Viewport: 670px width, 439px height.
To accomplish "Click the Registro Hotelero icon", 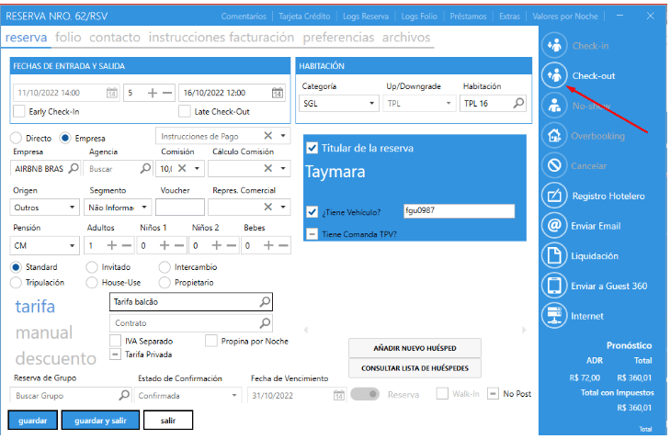I will click(553, 195).
